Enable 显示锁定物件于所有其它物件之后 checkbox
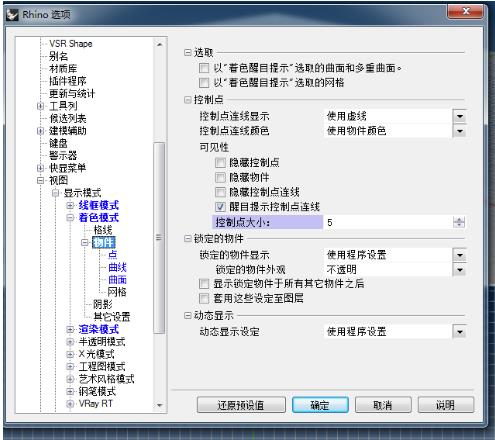Image resolution: width=495 pixels, height=440 pixels. pos(204,284)
